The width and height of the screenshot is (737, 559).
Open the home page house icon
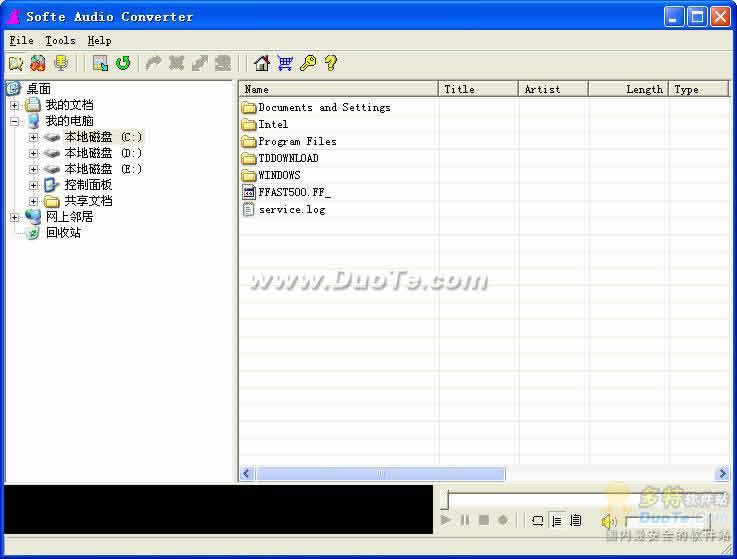[x=262, y=63]
